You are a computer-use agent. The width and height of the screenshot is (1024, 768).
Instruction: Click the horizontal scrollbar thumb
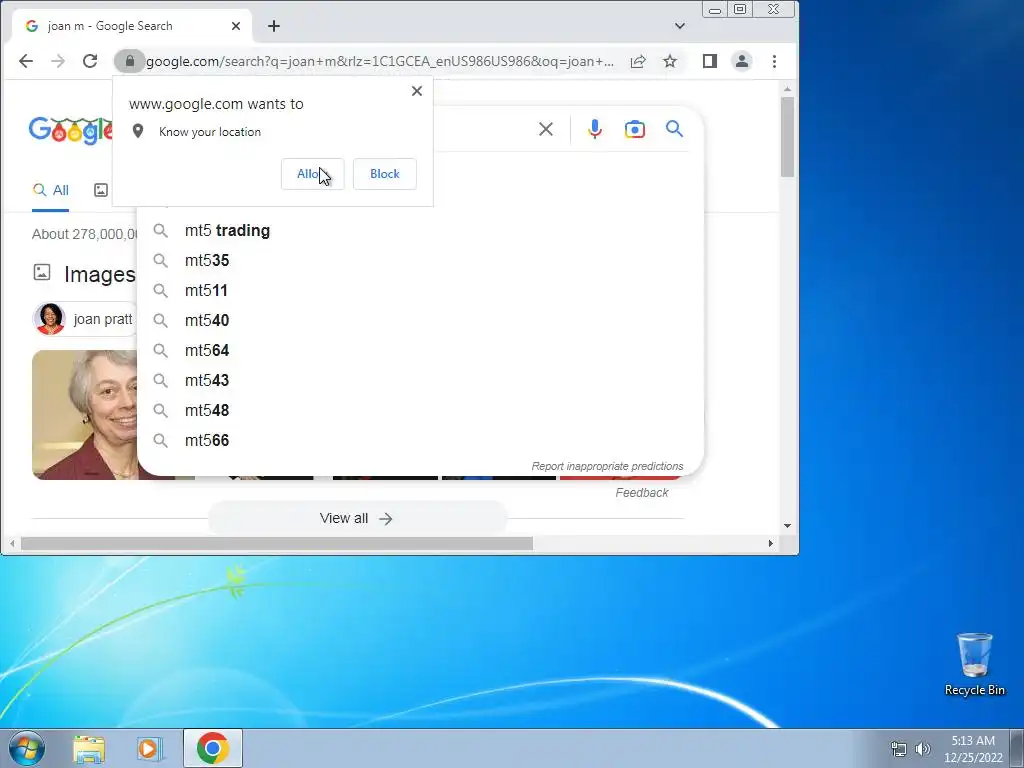tap(277, 543)
